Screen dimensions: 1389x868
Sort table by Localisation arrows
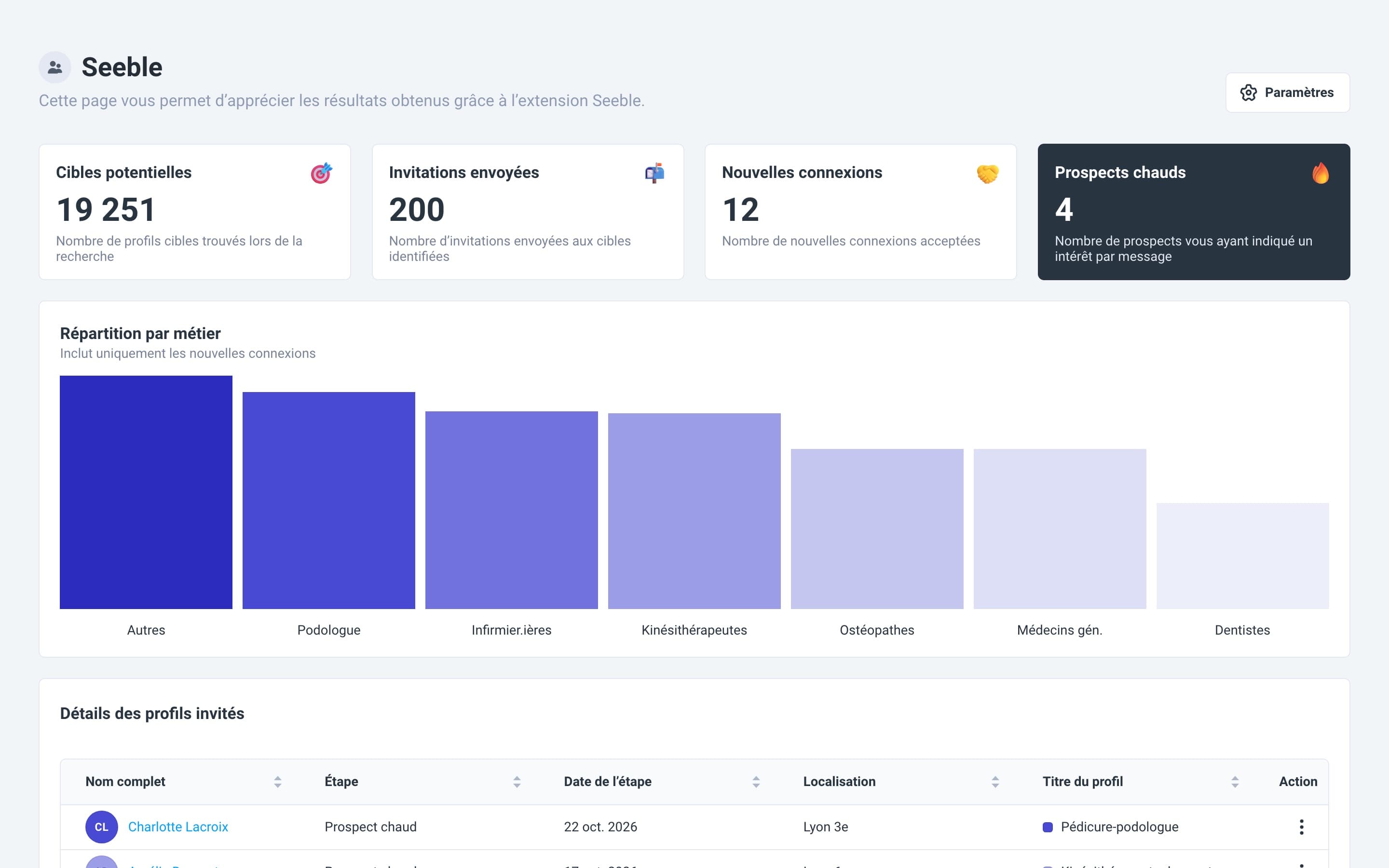pyautogui.click(x=995, y=782)
